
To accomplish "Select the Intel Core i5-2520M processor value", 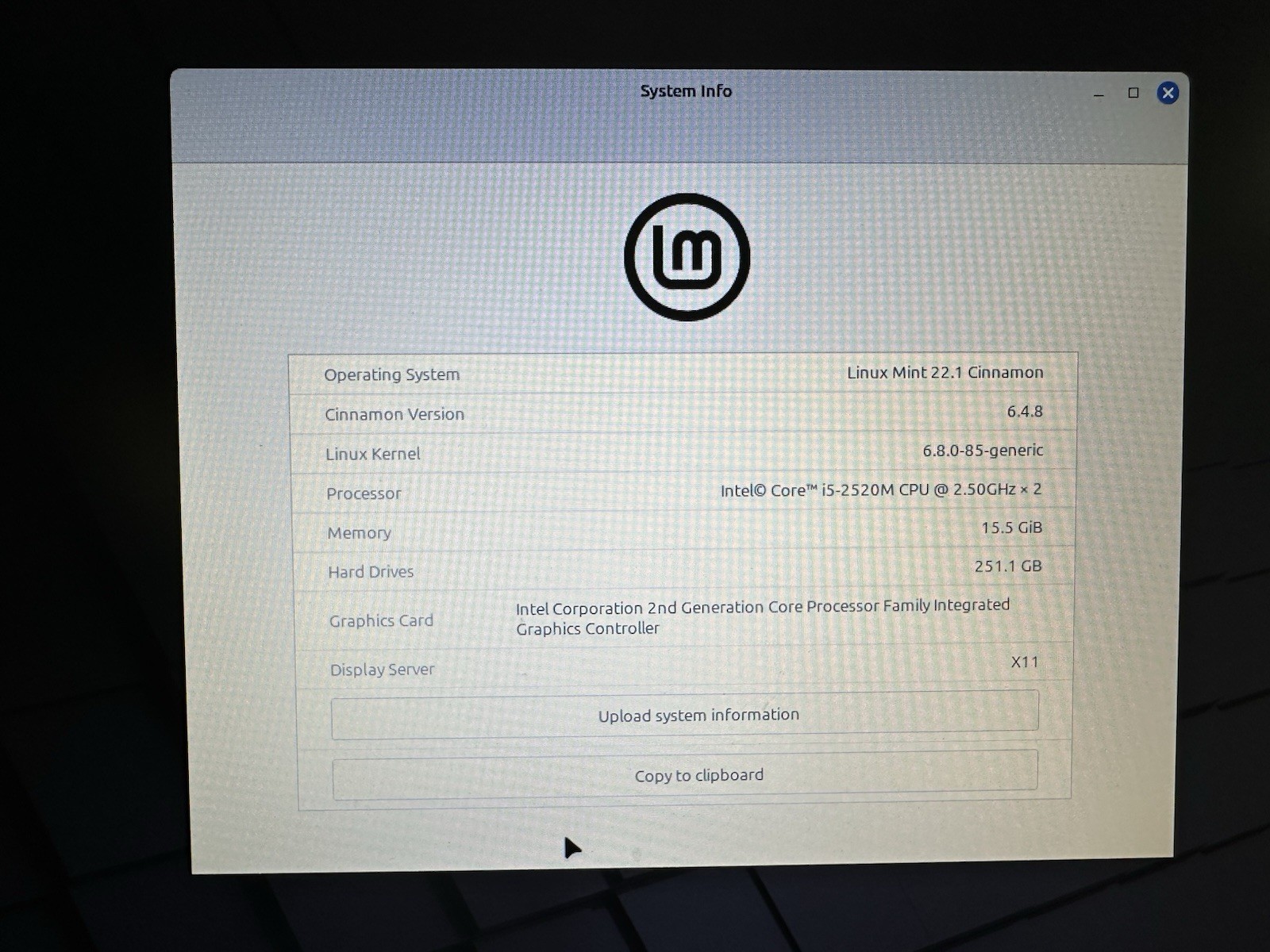I will pyautogui.click(x=881, y=489).
